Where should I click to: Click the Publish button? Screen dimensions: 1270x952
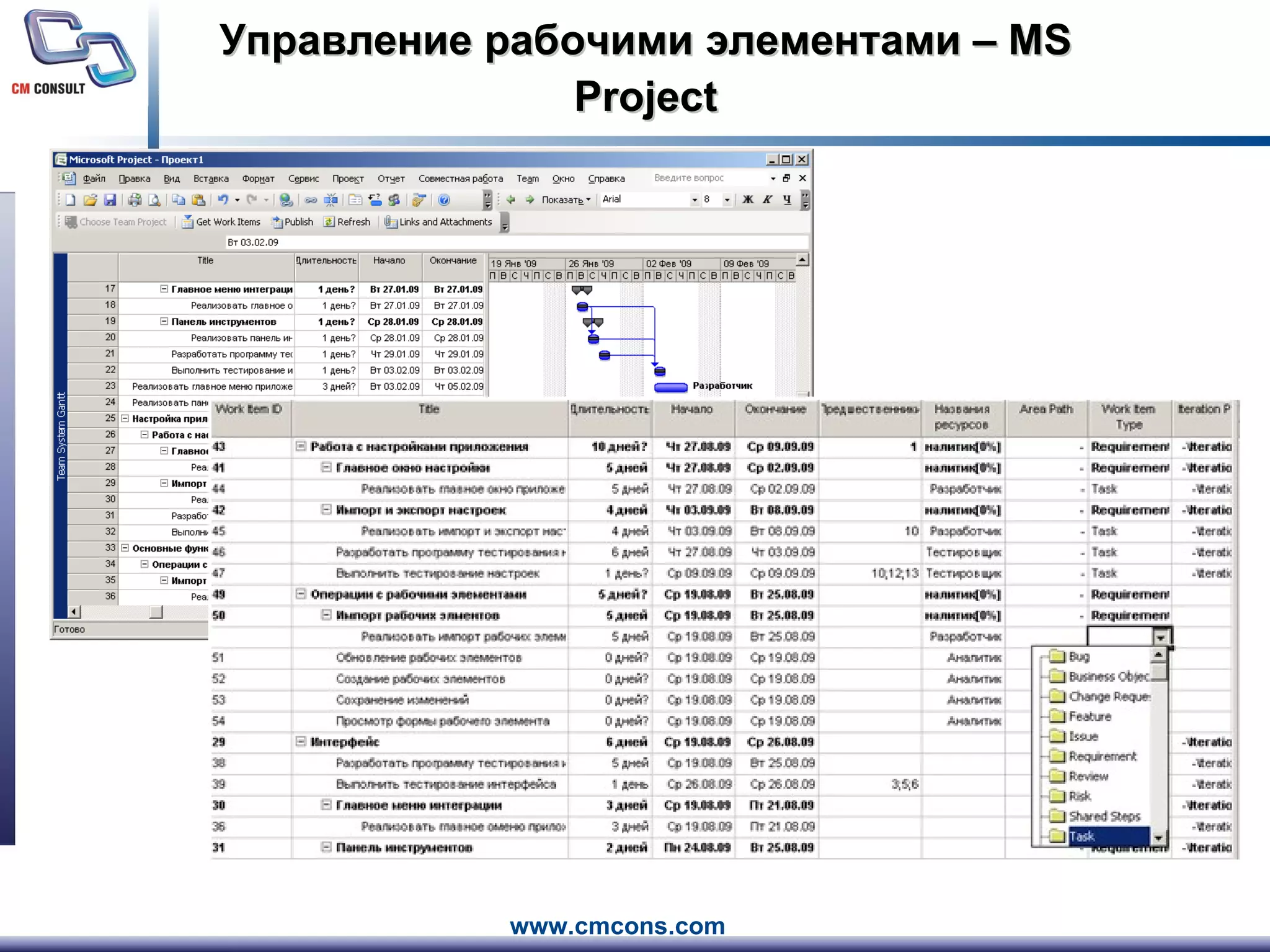(293, 222)
